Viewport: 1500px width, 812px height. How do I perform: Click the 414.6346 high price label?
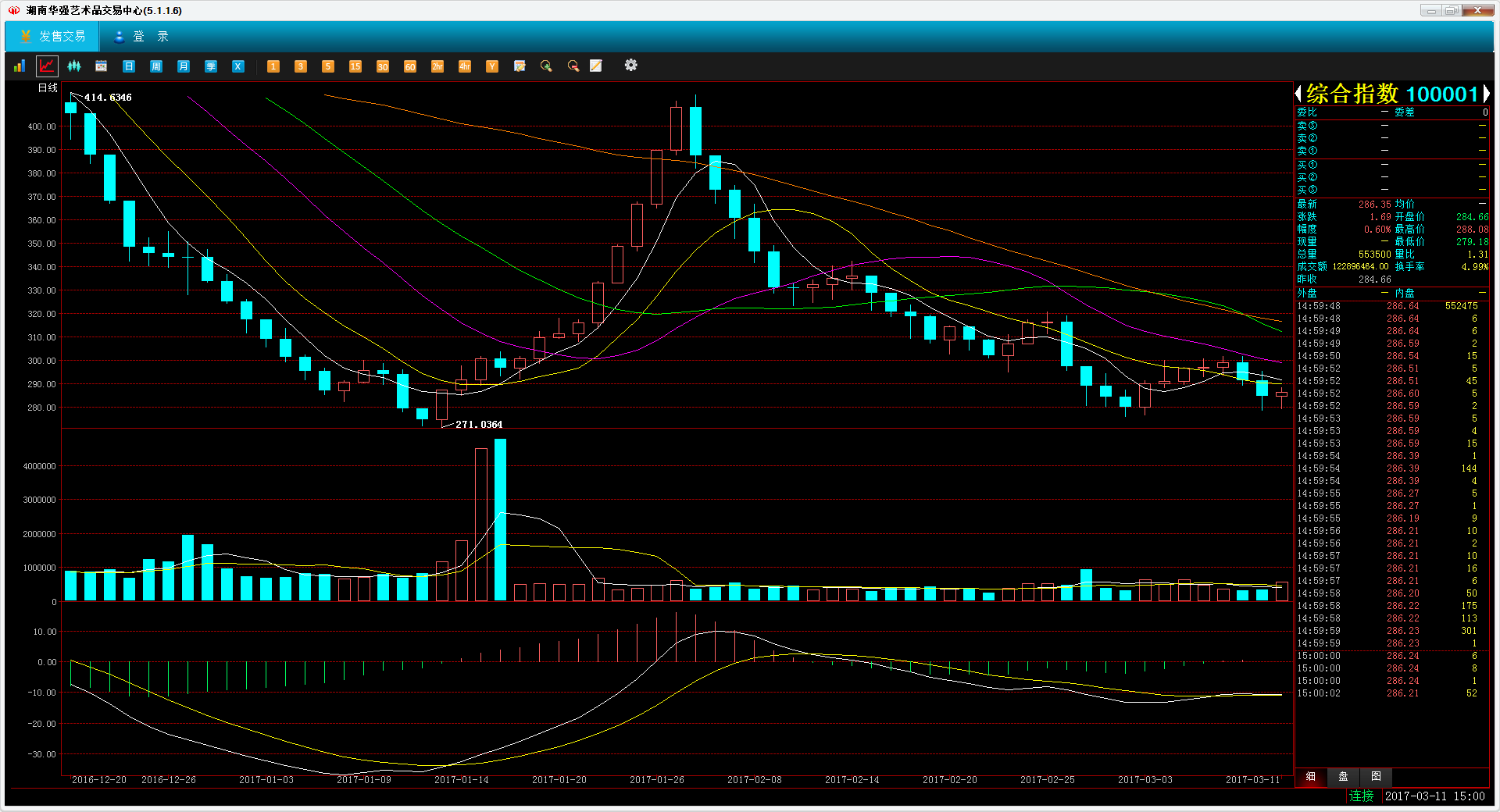(108, 98)
